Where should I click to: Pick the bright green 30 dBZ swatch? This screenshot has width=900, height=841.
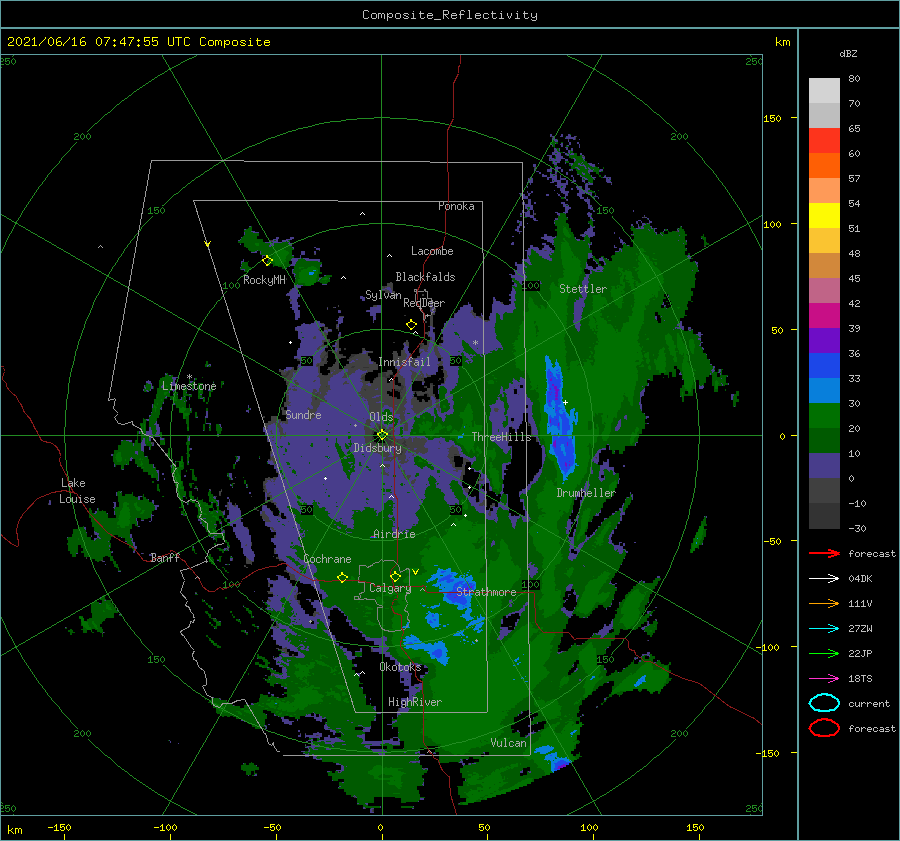(x=824, y=415)
